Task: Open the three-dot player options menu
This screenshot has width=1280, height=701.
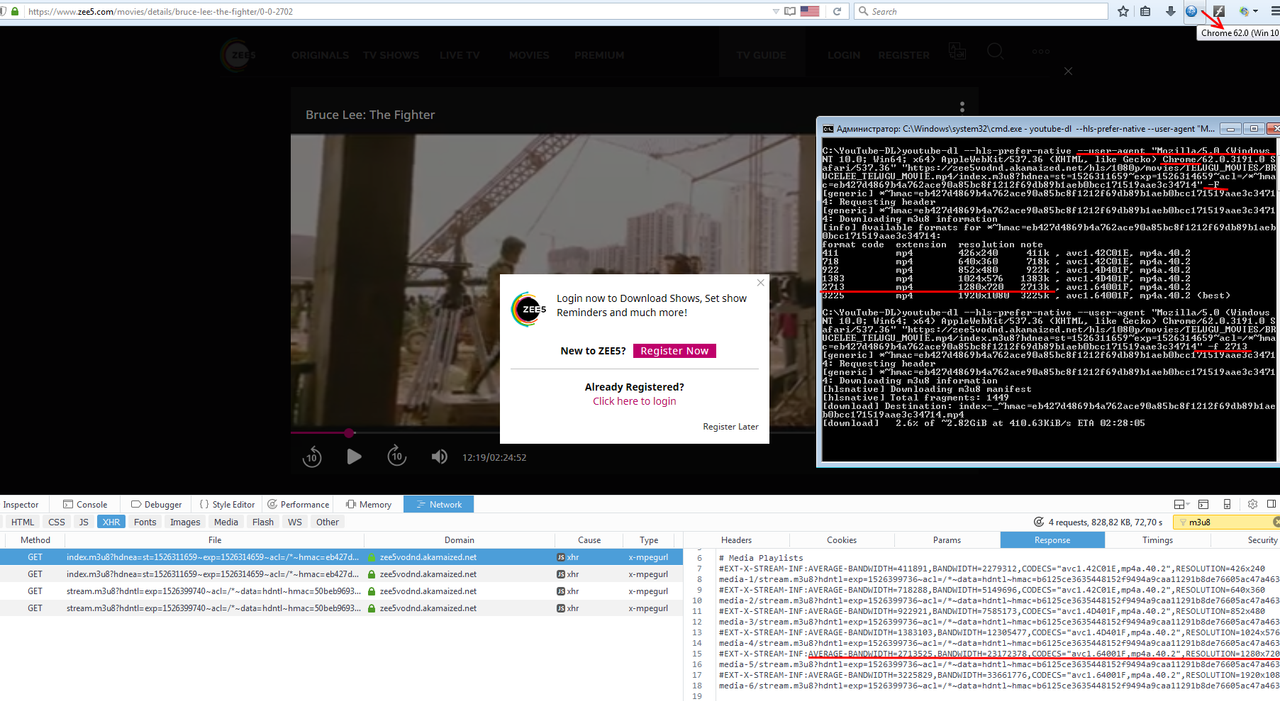Action: [x=962, y=107]
